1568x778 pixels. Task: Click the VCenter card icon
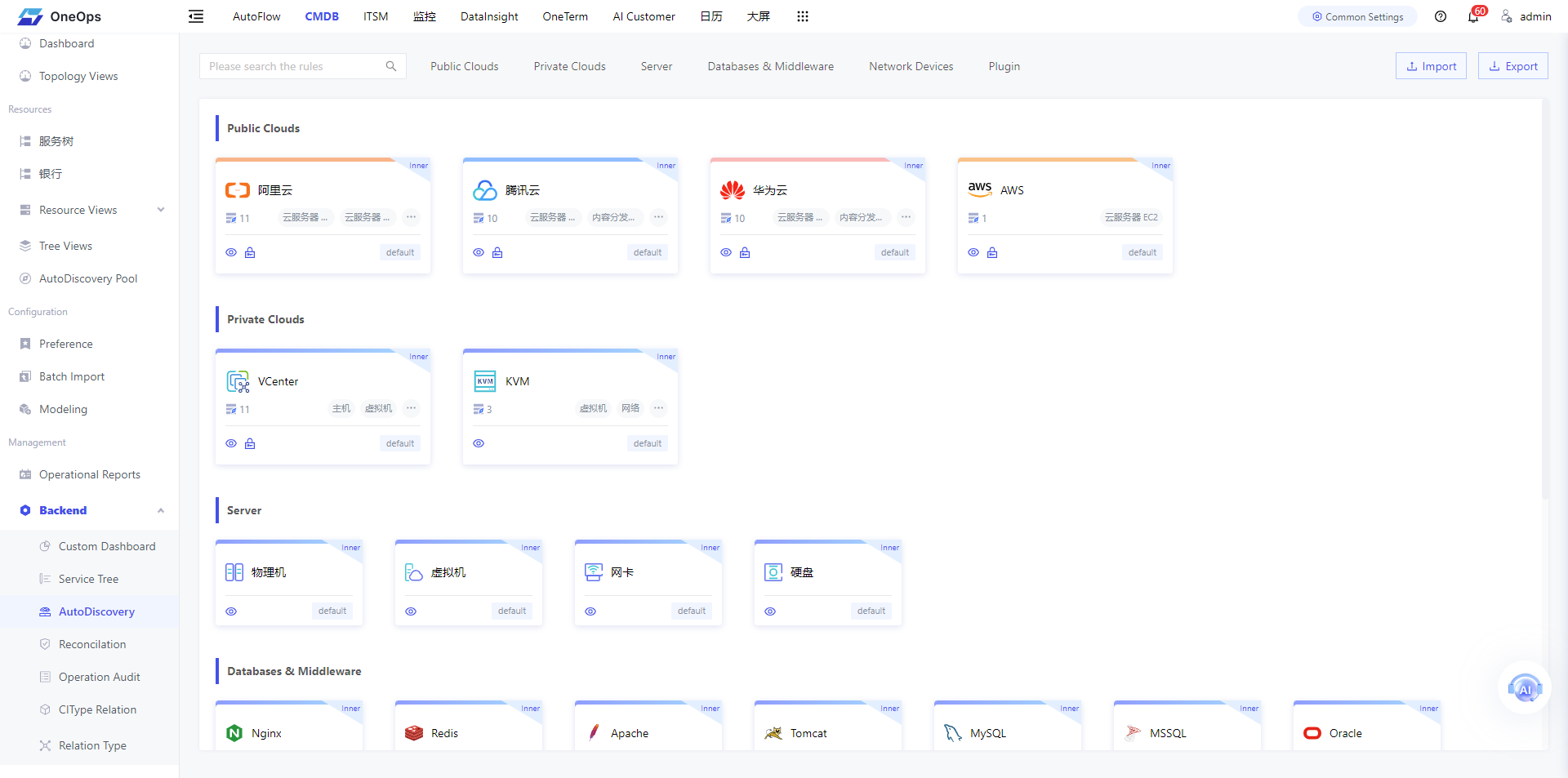238,381
